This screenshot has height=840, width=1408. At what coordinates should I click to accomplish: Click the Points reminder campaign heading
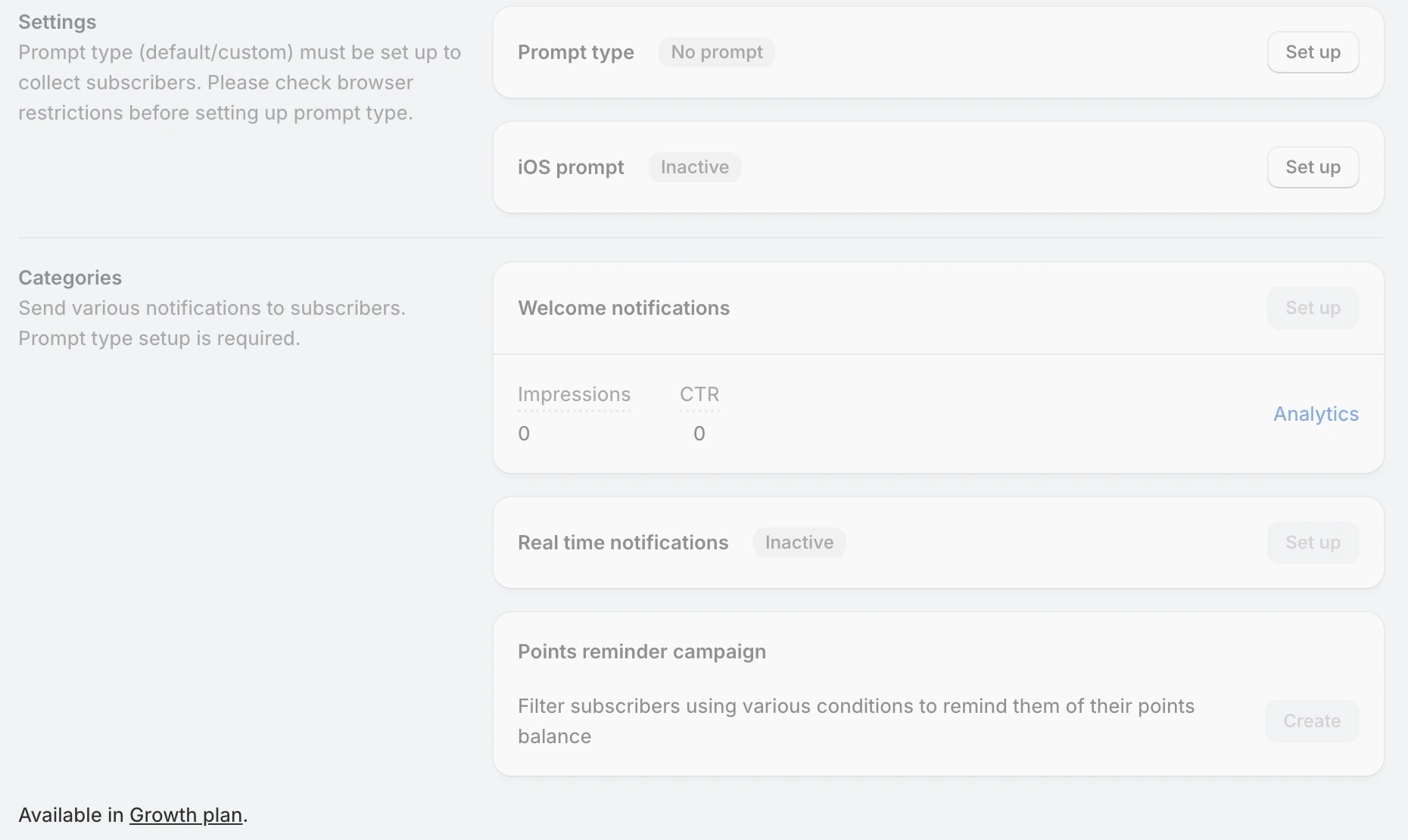click(x=642, y=652)
